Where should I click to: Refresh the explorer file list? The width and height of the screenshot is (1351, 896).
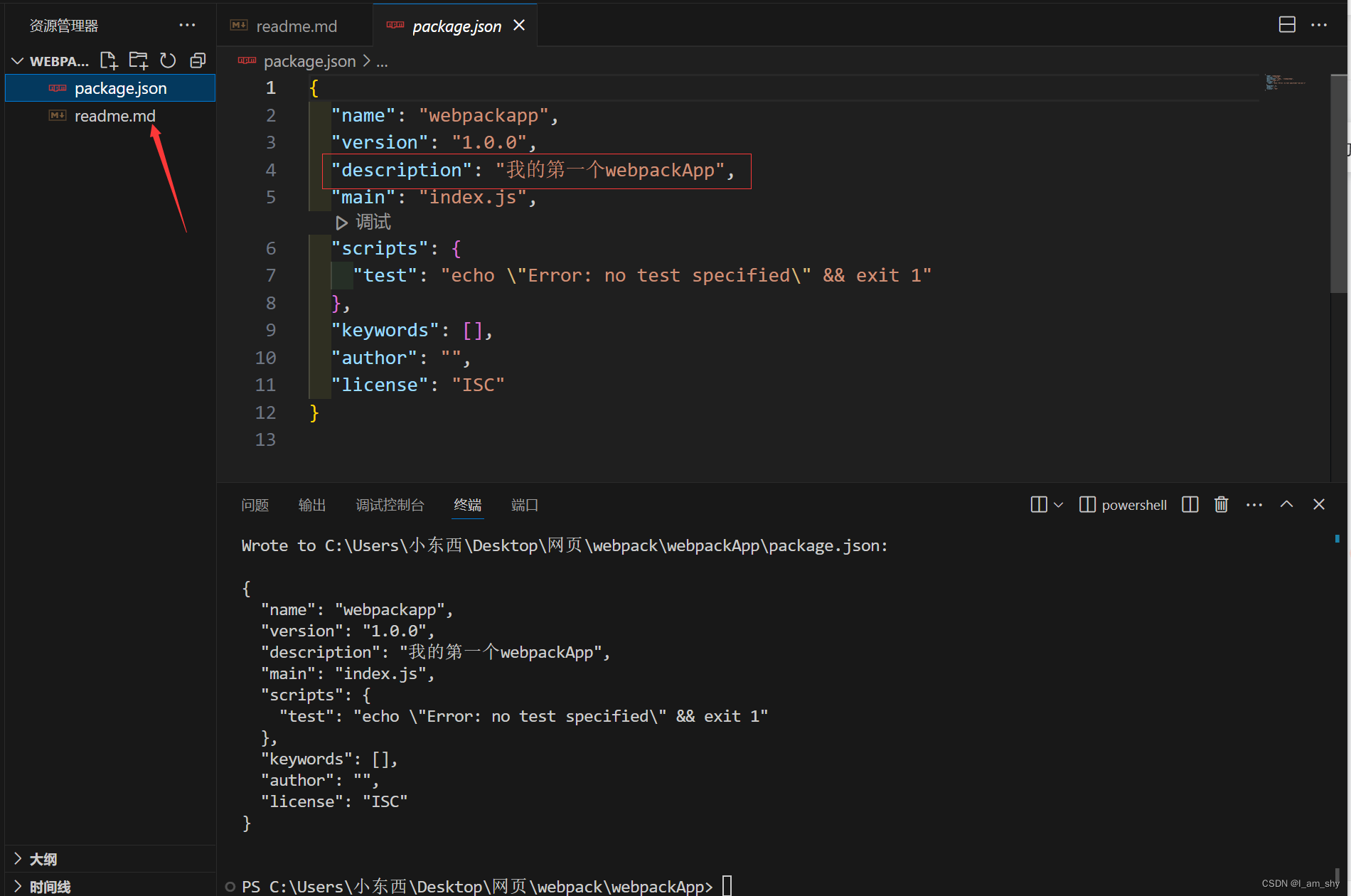168,61
